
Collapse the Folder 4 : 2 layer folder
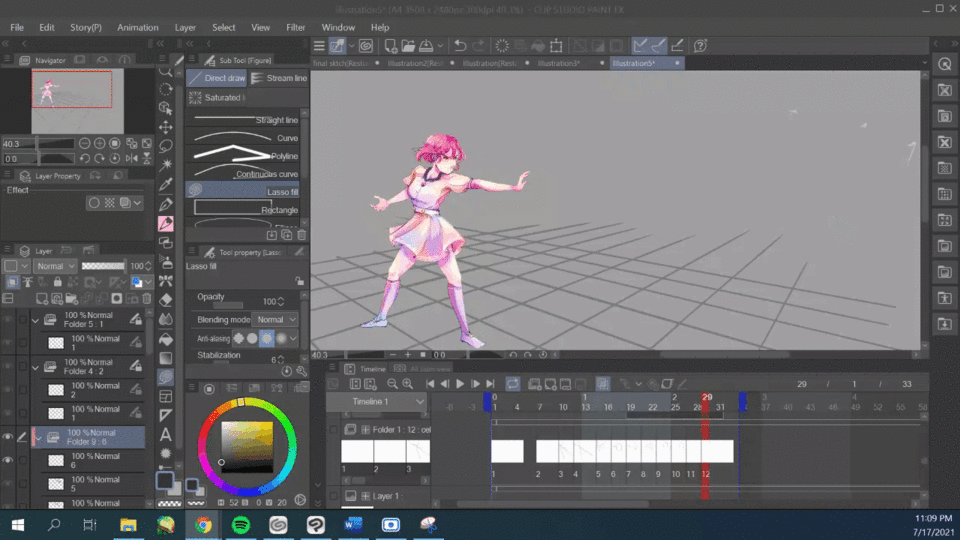tap(35, 367)
